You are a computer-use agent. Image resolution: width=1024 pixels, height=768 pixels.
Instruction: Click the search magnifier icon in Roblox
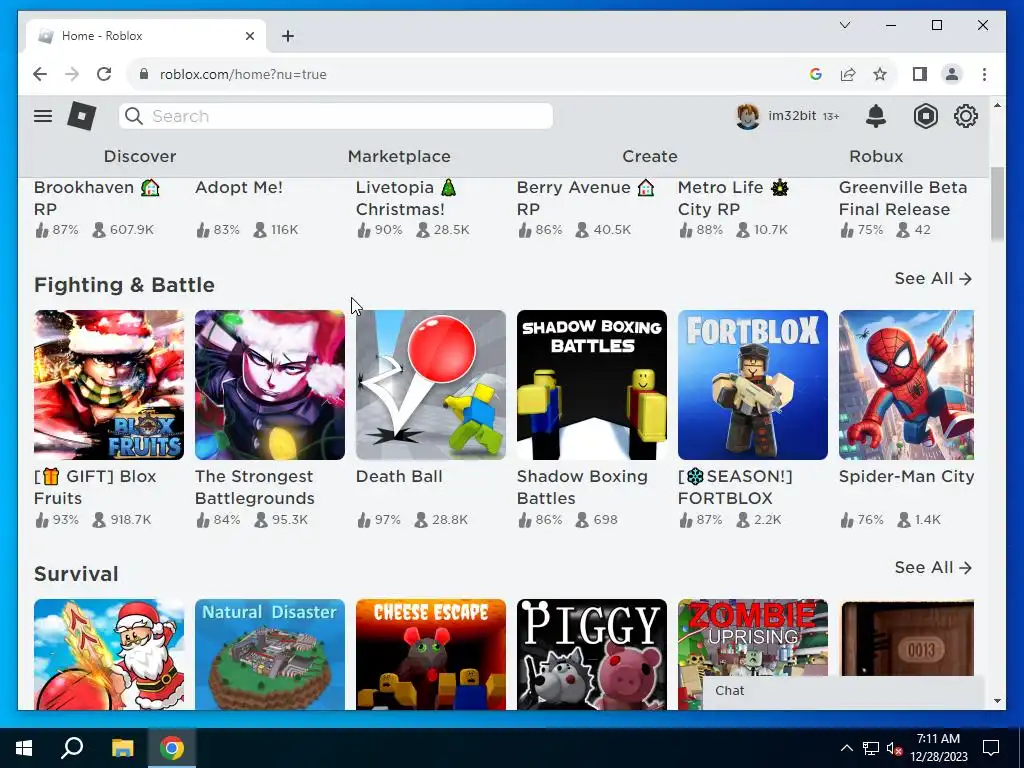click(134, 116)
